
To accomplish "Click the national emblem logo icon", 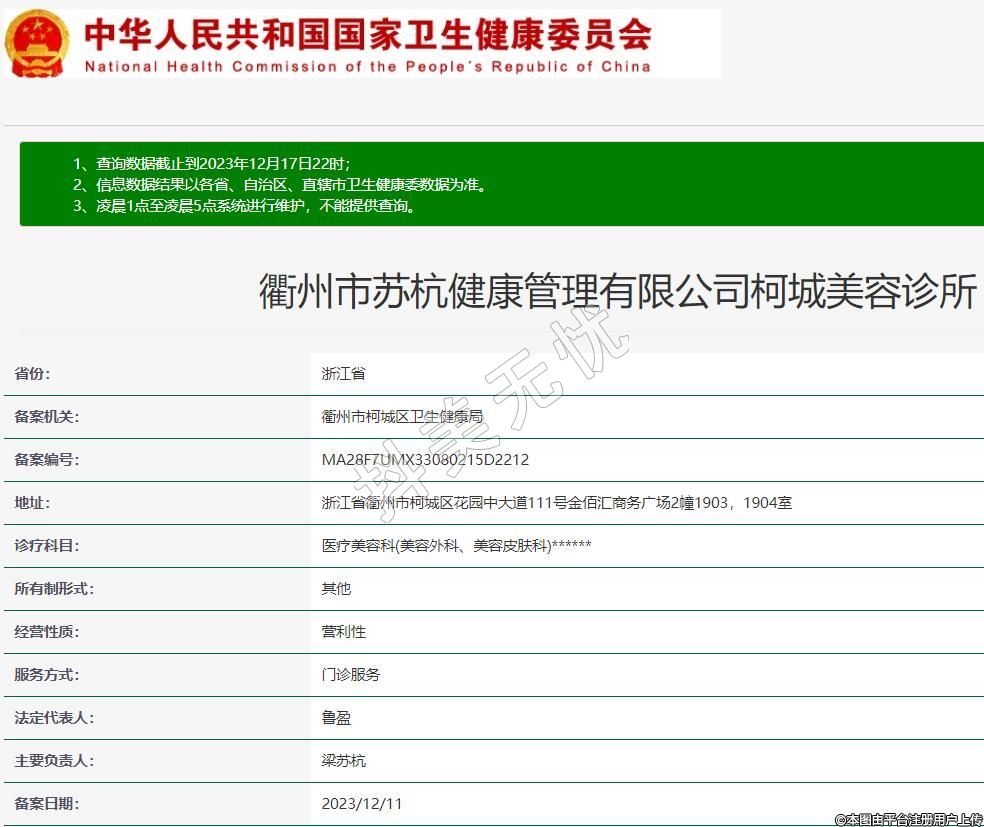I will pyautogui.click(x=38, y=43).
